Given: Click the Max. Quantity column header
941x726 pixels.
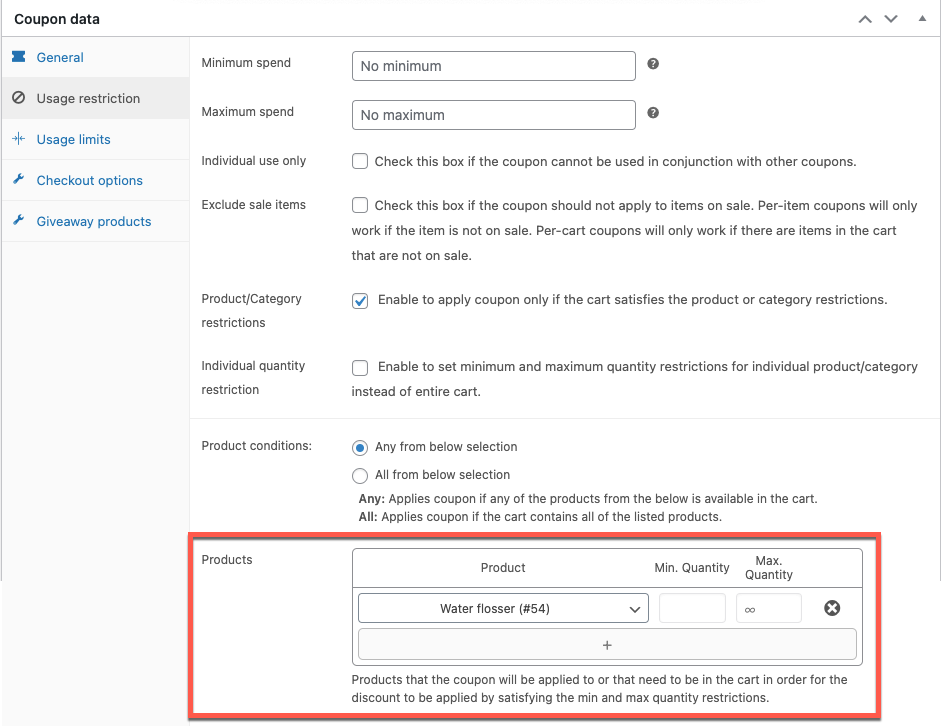Looking at the screenshot, I should pos(769,568).
